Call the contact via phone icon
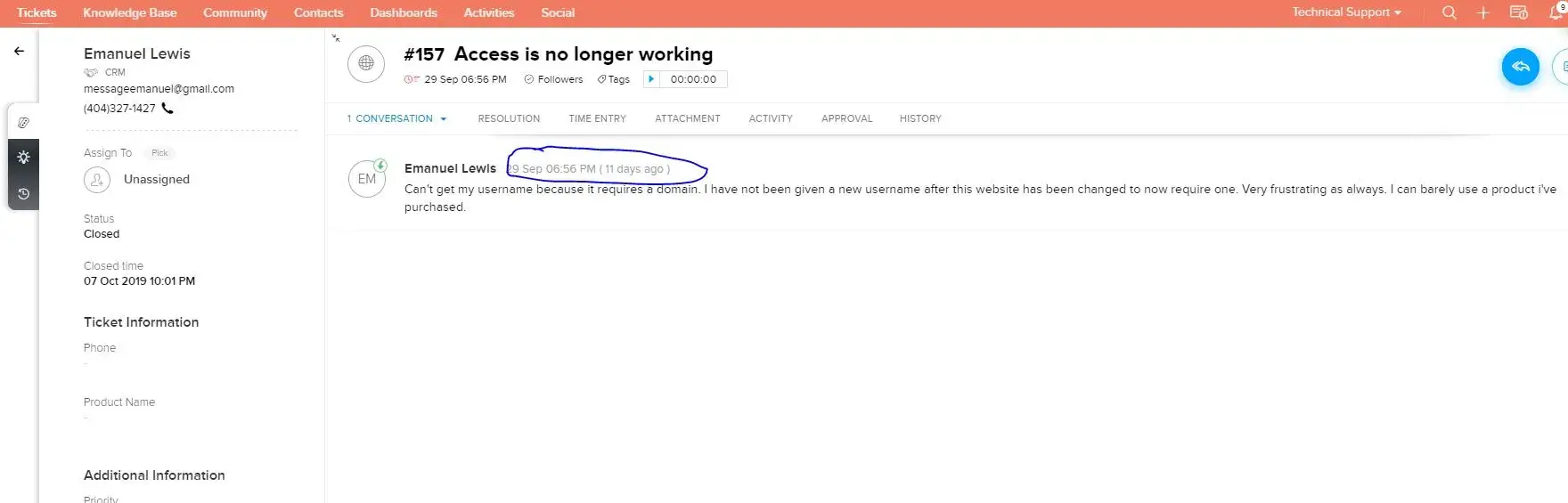This screenshot has height=503, width=1568. click(x=167, y=109)
